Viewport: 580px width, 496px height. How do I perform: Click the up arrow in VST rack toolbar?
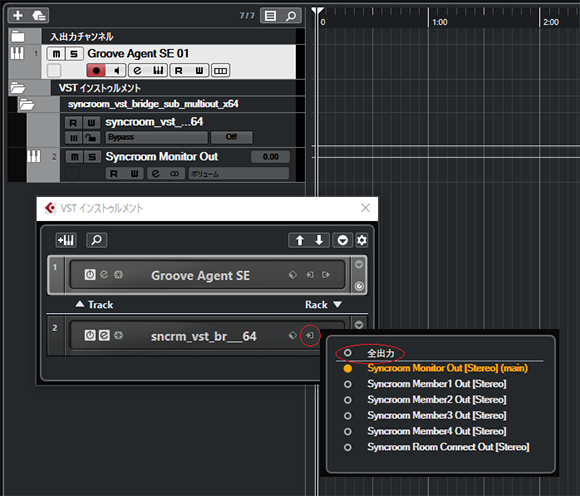click(299, 240)
